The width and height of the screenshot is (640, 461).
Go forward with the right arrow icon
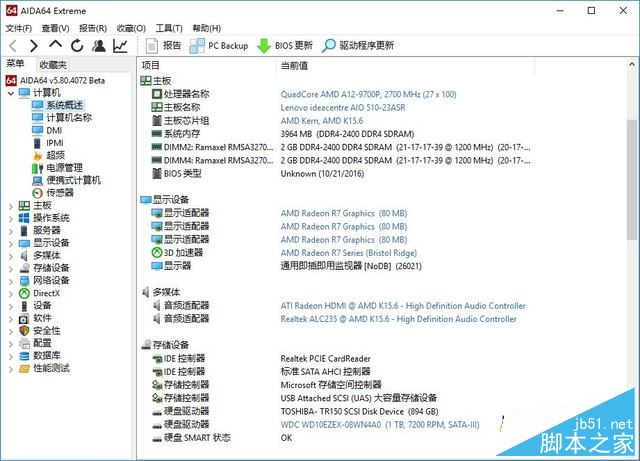pos(34,46)
